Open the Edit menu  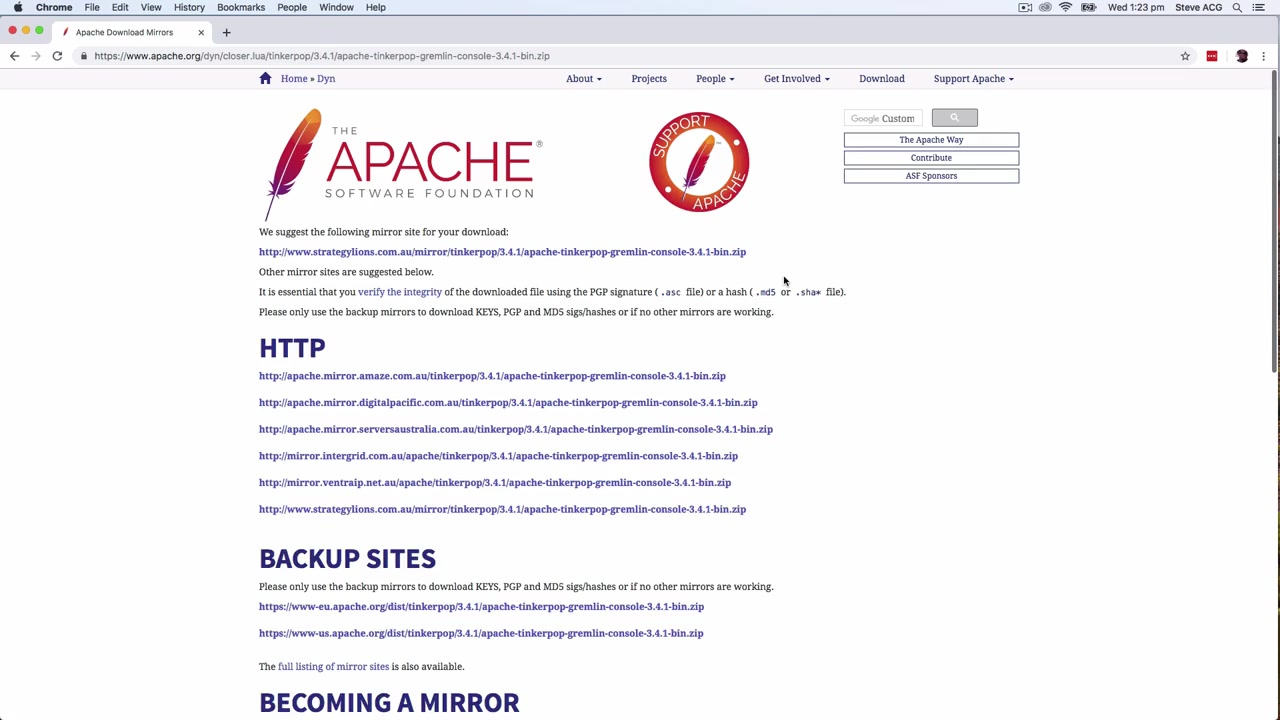coord(120,7)
